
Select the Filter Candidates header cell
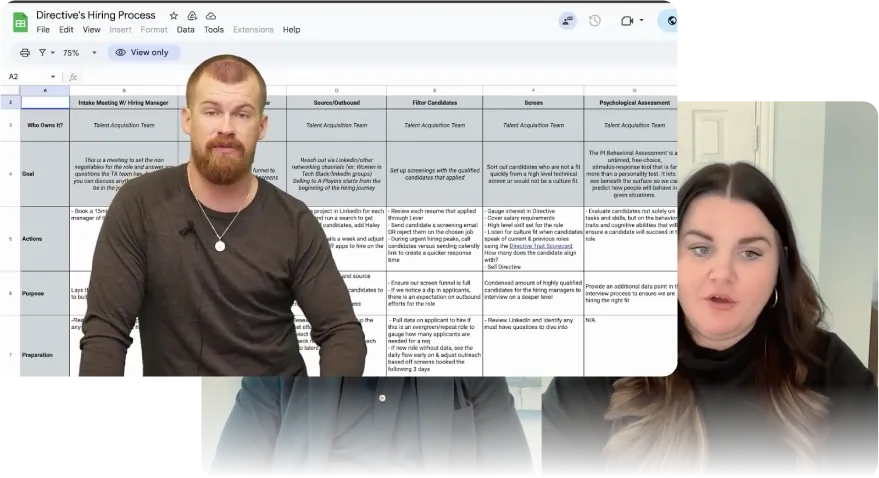point(434,103)
